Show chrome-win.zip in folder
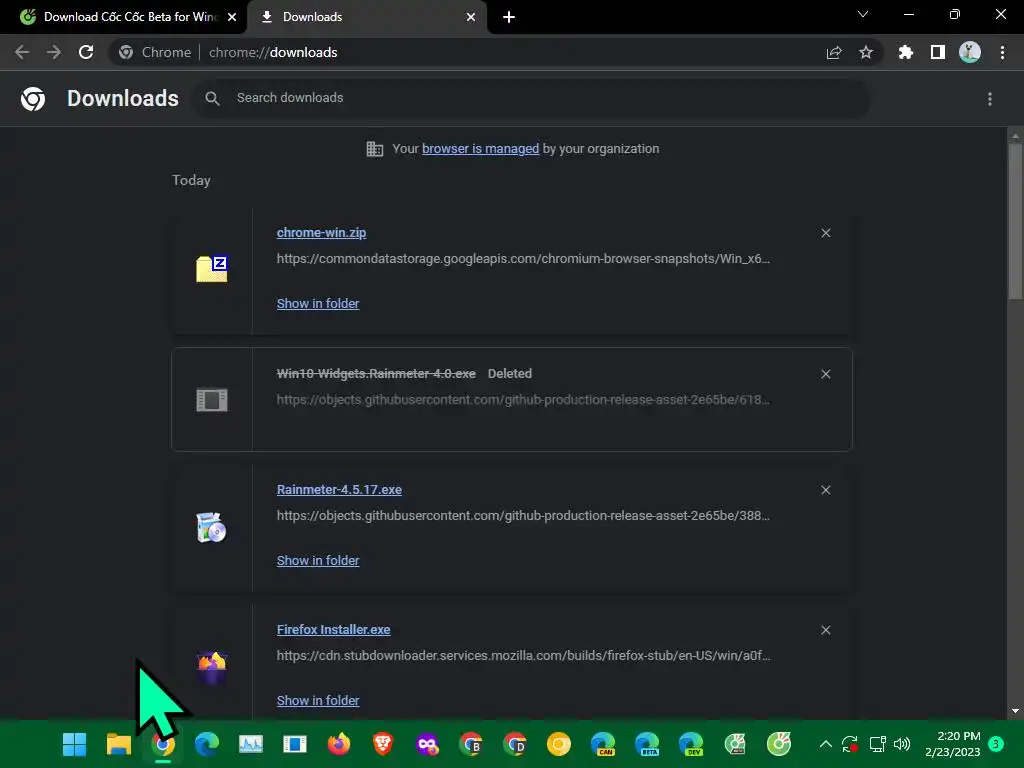1024x768 pixels. pos(318,304)
